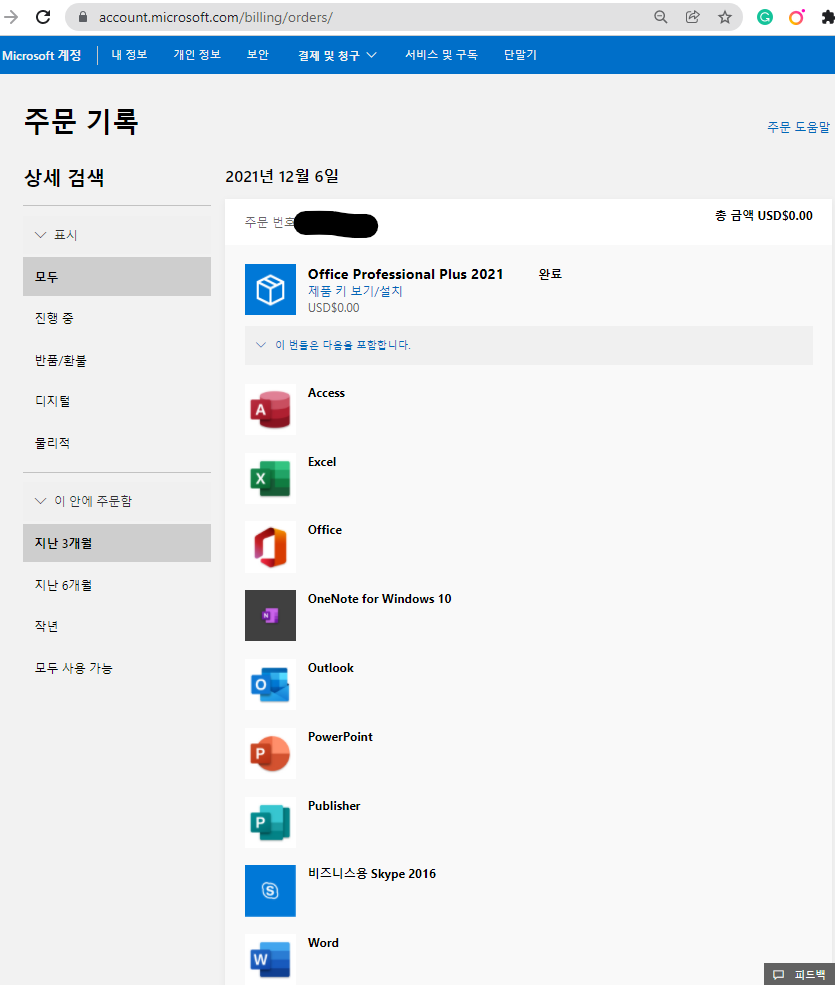Click the 피드백 feedback button

coord(799,974)
